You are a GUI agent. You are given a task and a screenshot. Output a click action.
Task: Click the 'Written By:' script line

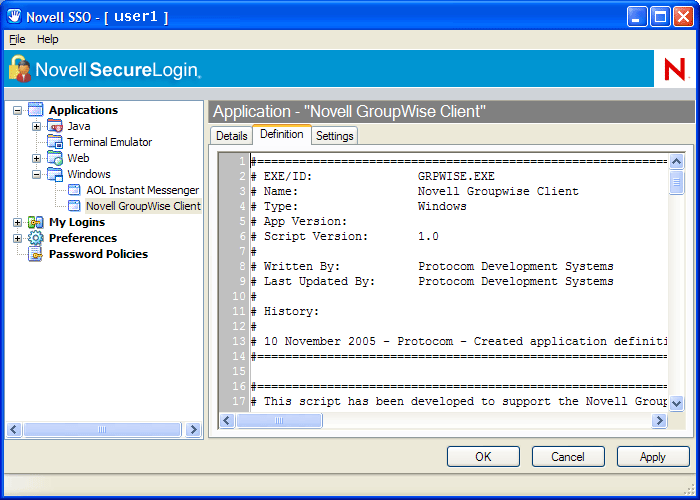[432, 267]
